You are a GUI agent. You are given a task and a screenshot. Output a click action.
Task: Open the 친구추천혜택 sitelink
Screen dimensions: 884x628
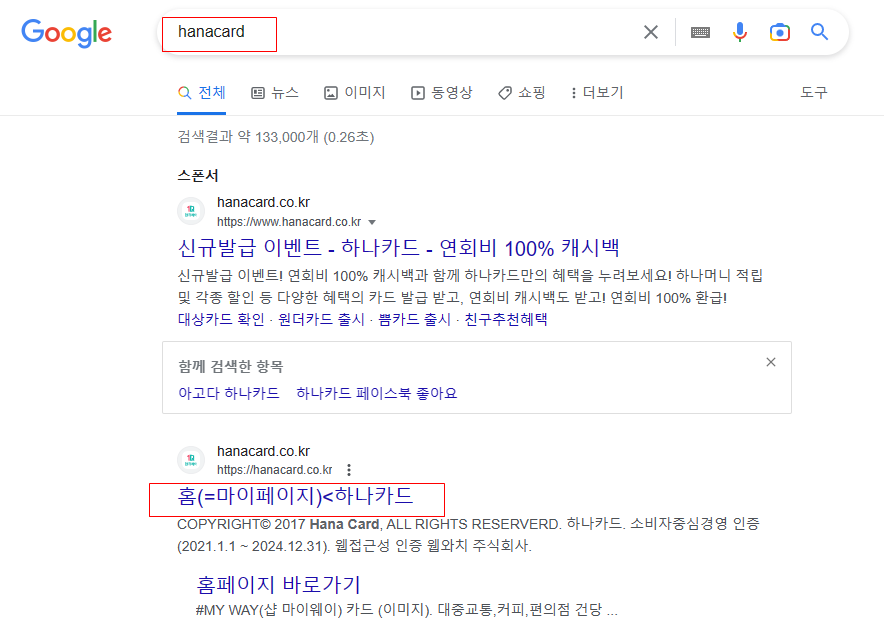pos(506,320)
